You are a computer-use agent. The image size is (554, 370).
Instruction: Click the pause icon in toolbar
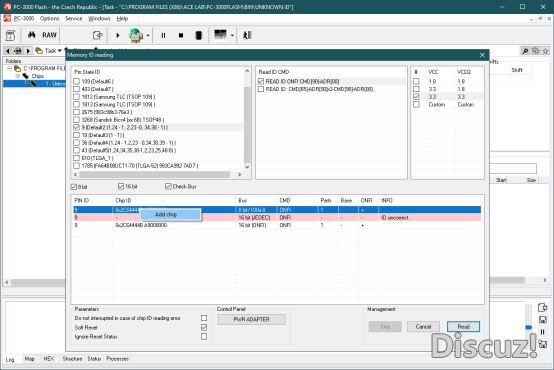click(x=163, y=35)
